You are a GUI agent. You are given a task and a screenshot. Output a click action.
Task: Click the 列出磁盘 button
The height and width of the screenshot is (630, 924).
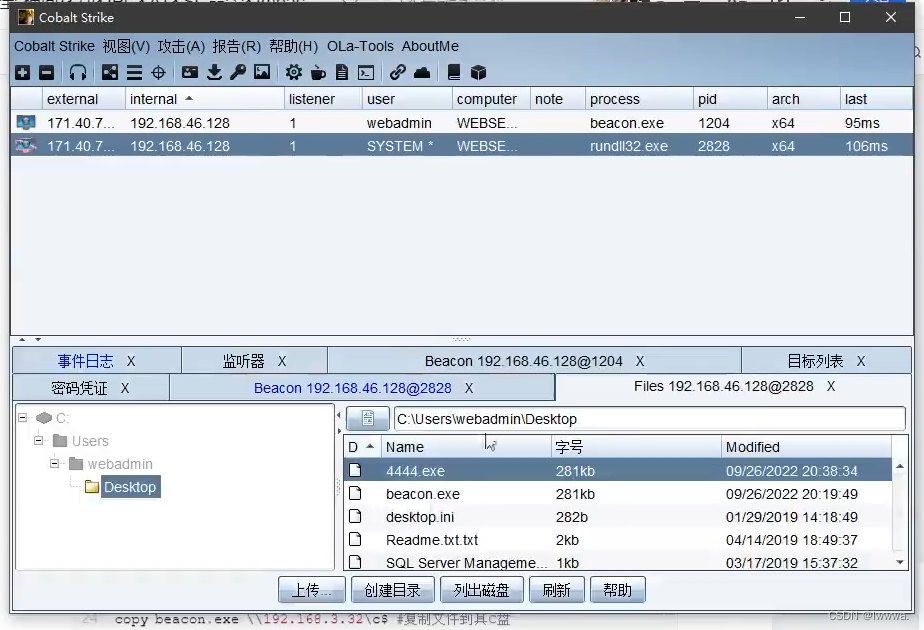click(481, 590)
